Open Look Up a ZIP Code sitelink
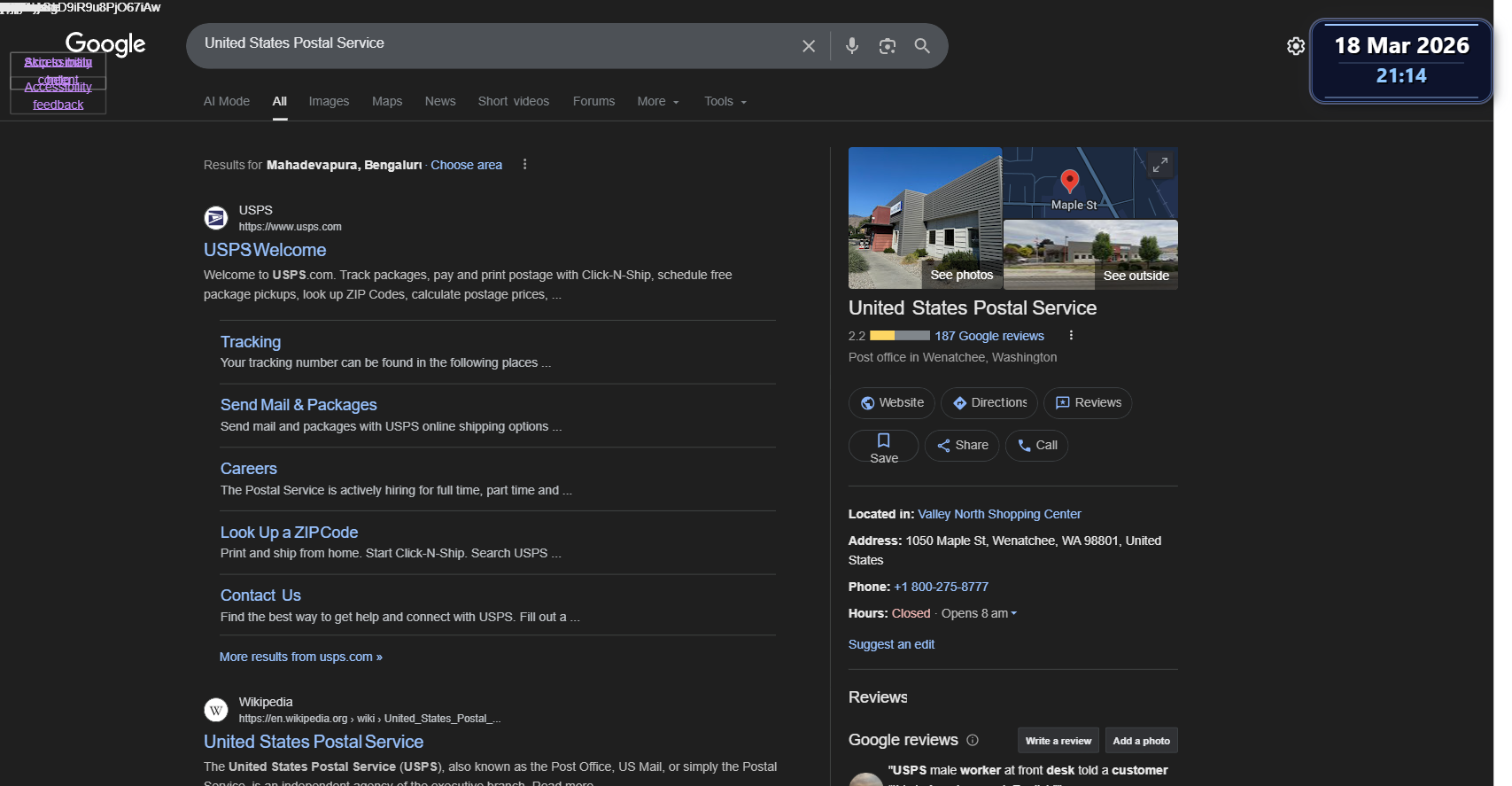Viewport: 1512px width, 786px height. pyautogui.click(x=289, y=533)
